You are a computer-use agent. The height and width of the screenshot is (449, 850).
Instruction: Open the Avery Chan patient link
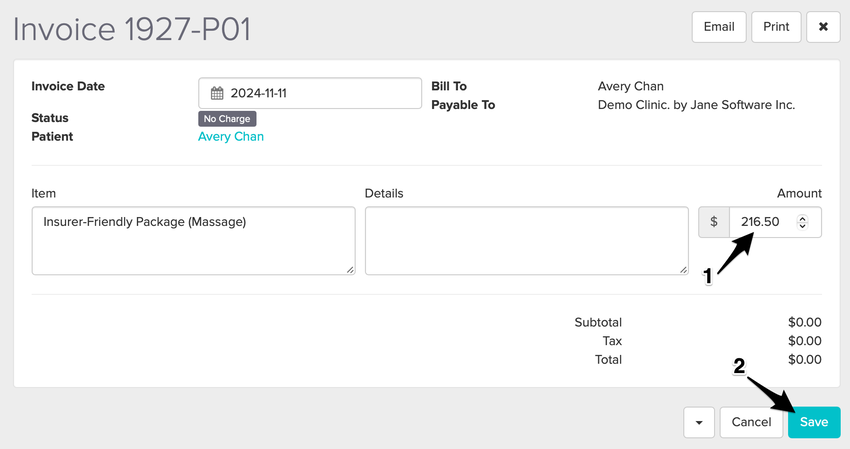231,137
